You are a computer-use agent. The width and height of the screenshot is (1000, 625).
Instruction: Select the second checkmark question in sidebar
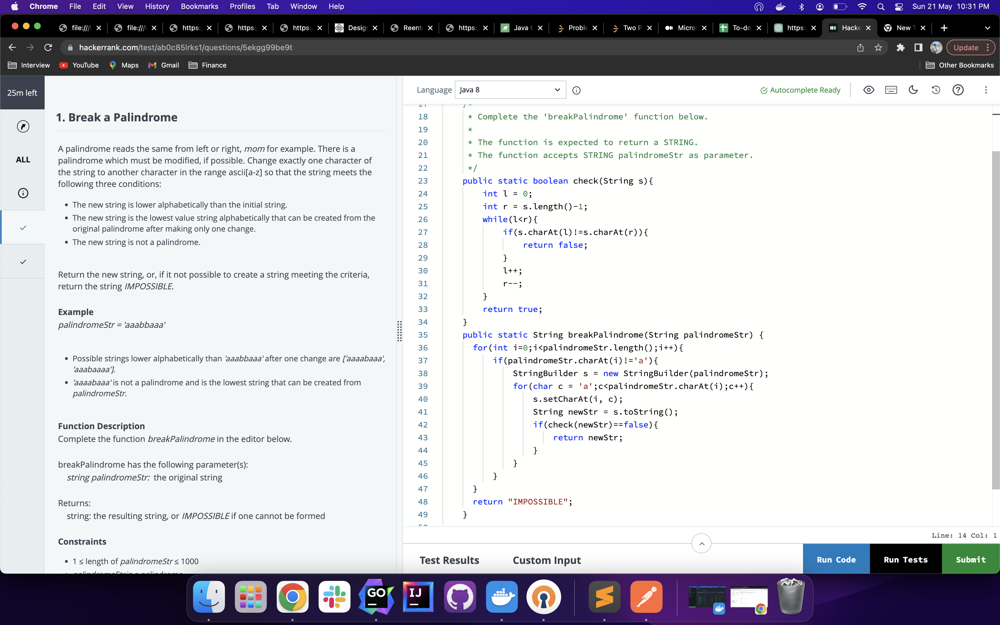(23, 262)
